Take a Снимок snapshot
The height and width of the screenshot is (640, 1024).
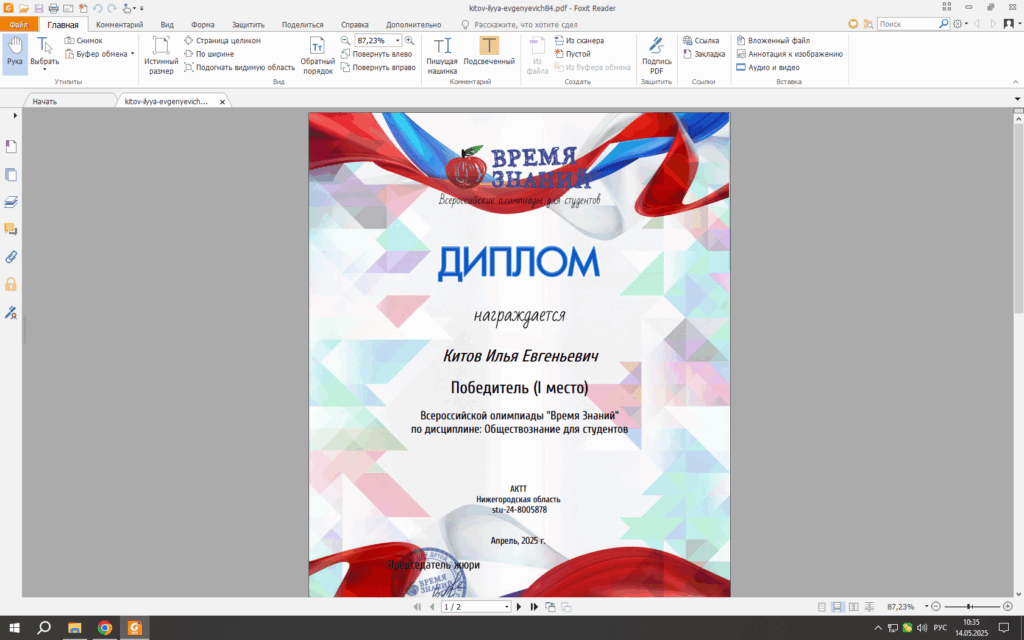(83, 40)
